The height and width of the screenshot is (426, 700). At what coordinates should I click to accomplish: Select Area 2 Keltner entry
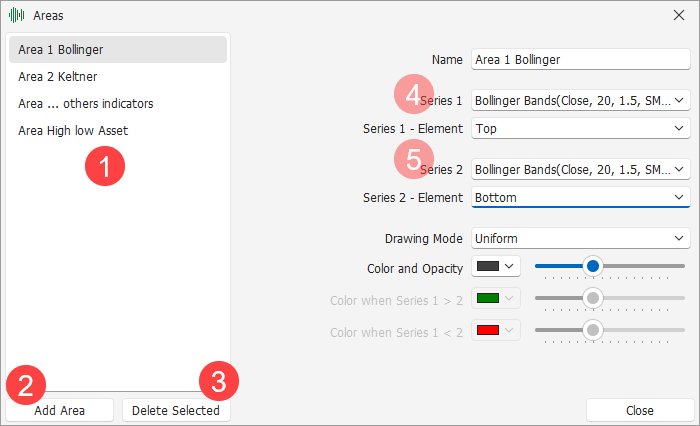point(118,76)
